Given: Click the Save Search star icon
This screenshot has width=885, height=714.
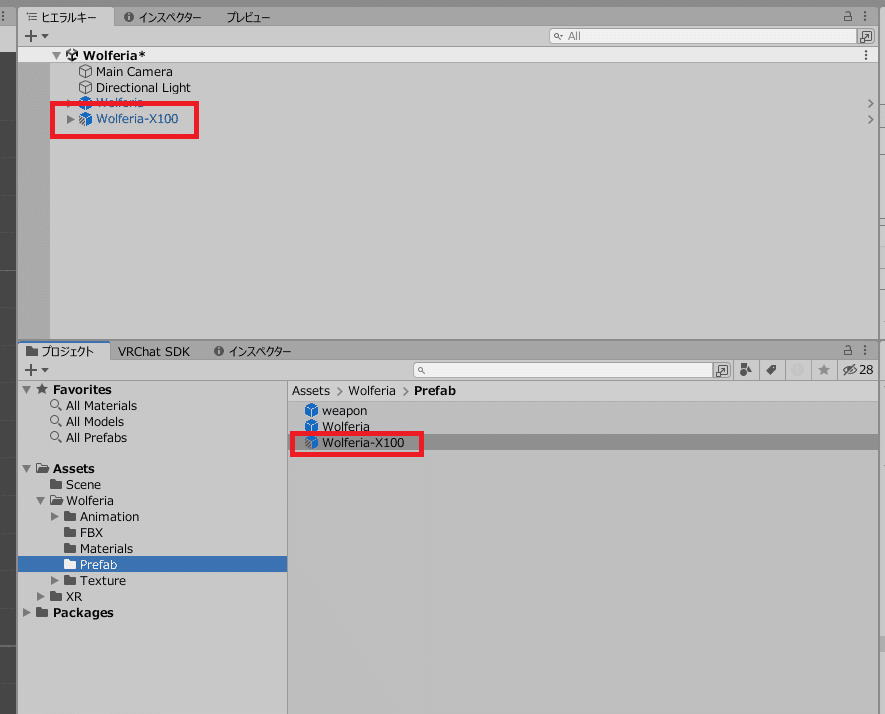Looking at the screenshot, I should (824, 370).
